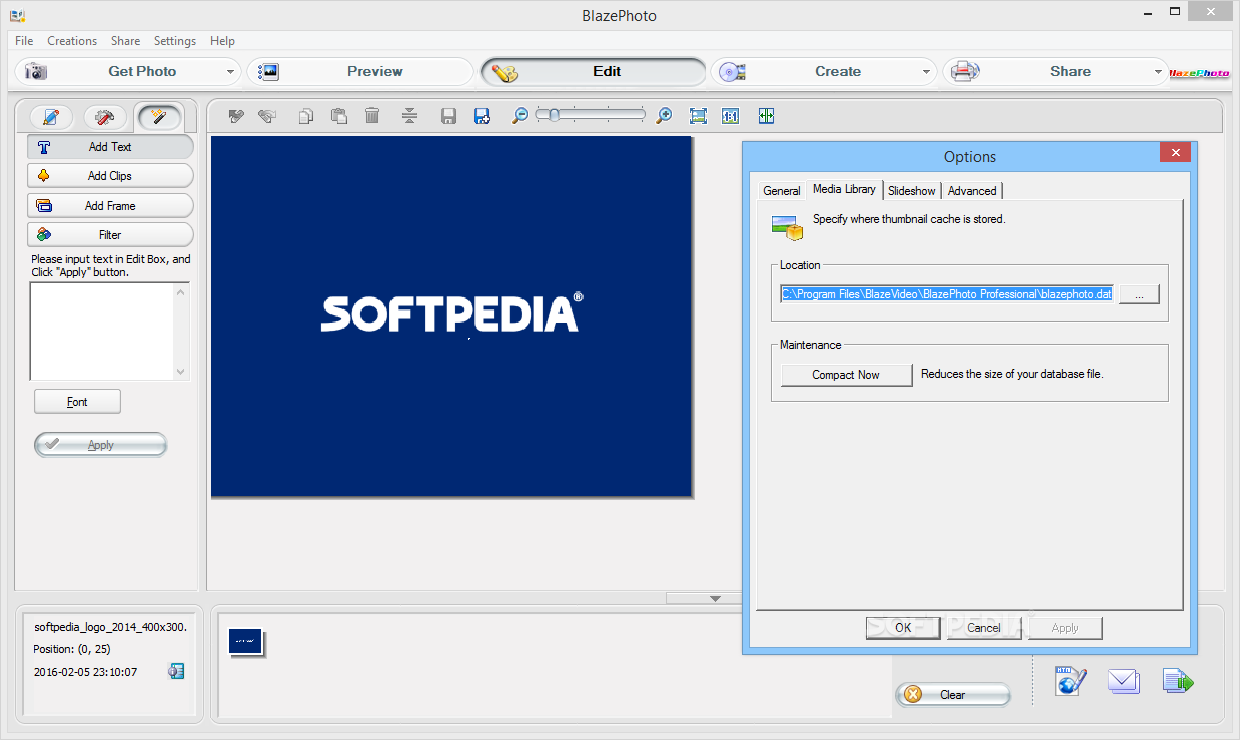The image size is (1240, 740).
Task: Click the gray Save floppy disk icon
Action: point(449,116)
